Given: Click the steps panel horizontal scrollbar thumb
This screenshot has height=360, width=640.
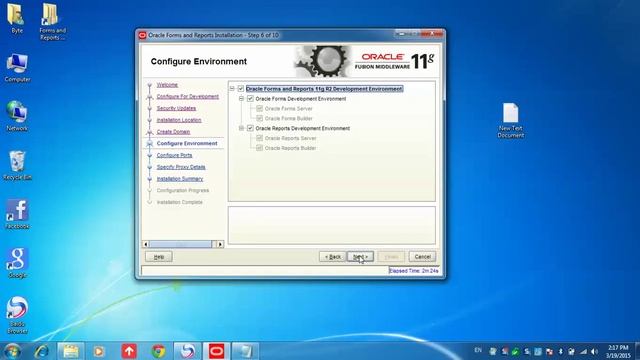Looking at the screenshot, I should tap(180, 244).
